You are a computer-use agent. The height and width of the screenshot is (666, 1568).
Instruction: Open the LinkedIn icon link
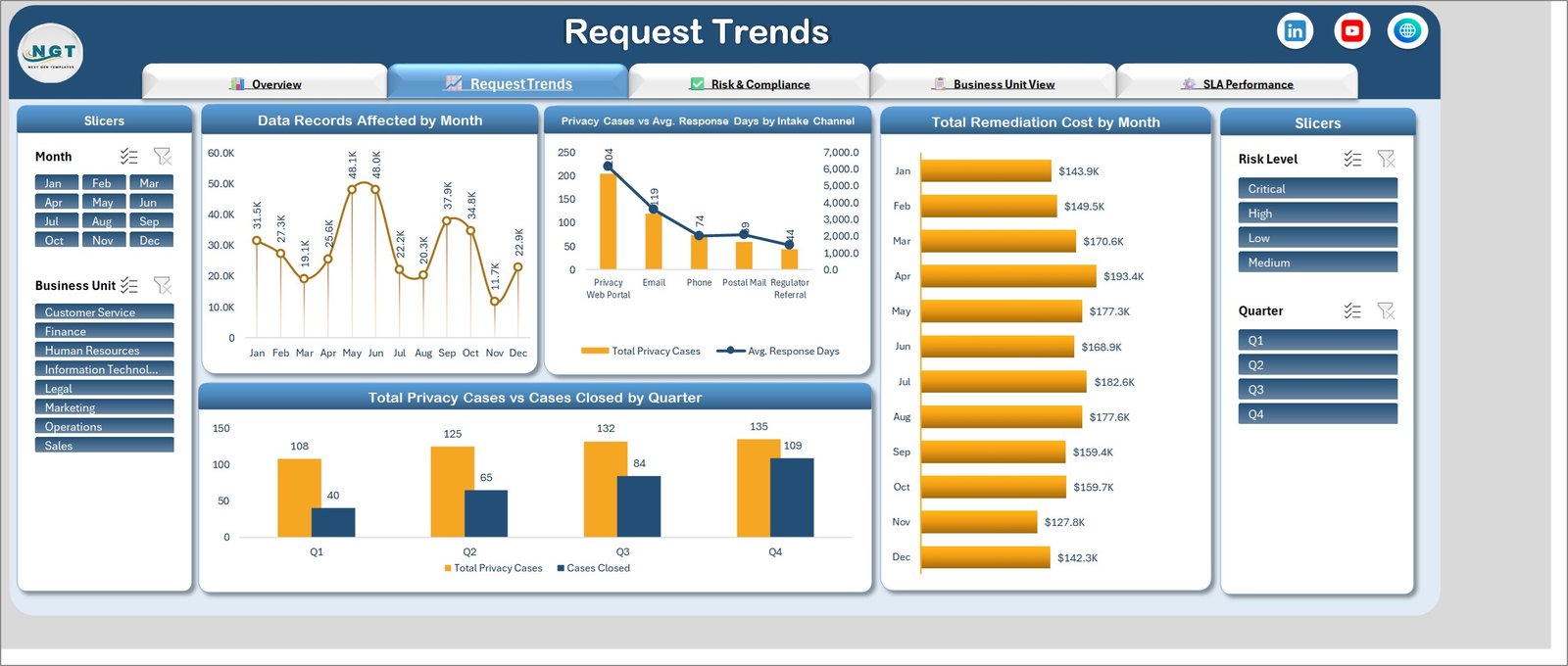tap(1295, 31)
